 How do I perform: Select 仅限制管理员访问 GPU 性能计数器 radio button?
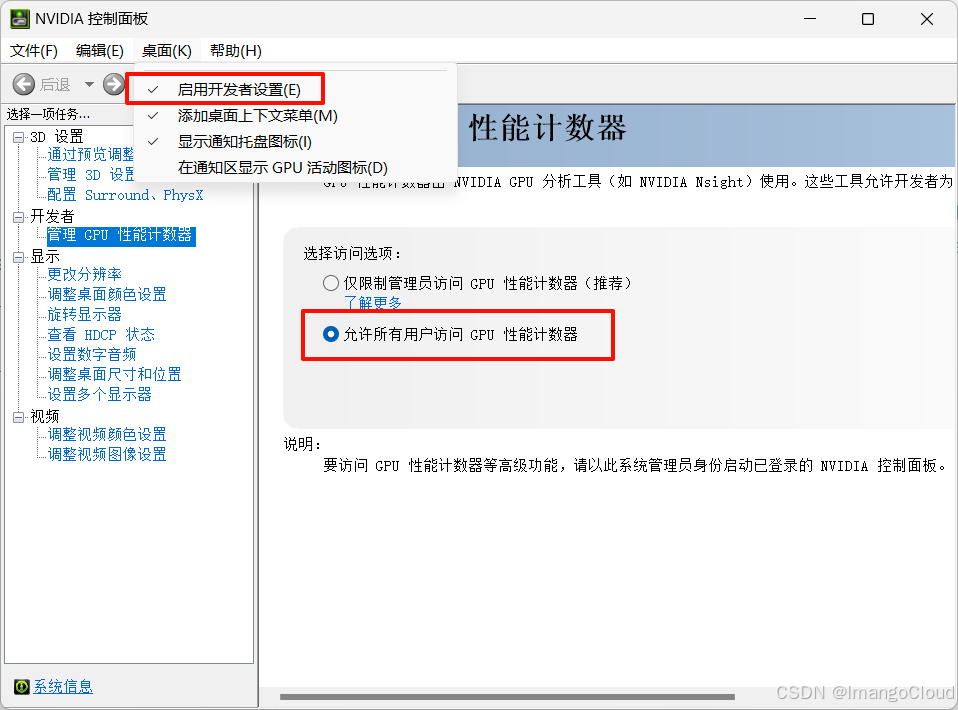click(x=331, y=283)
